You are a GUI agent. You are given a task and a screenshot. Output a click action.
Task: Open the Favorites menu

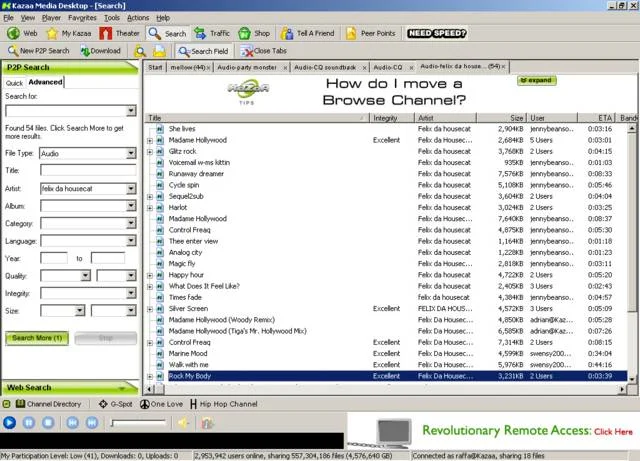click(82, 18)
